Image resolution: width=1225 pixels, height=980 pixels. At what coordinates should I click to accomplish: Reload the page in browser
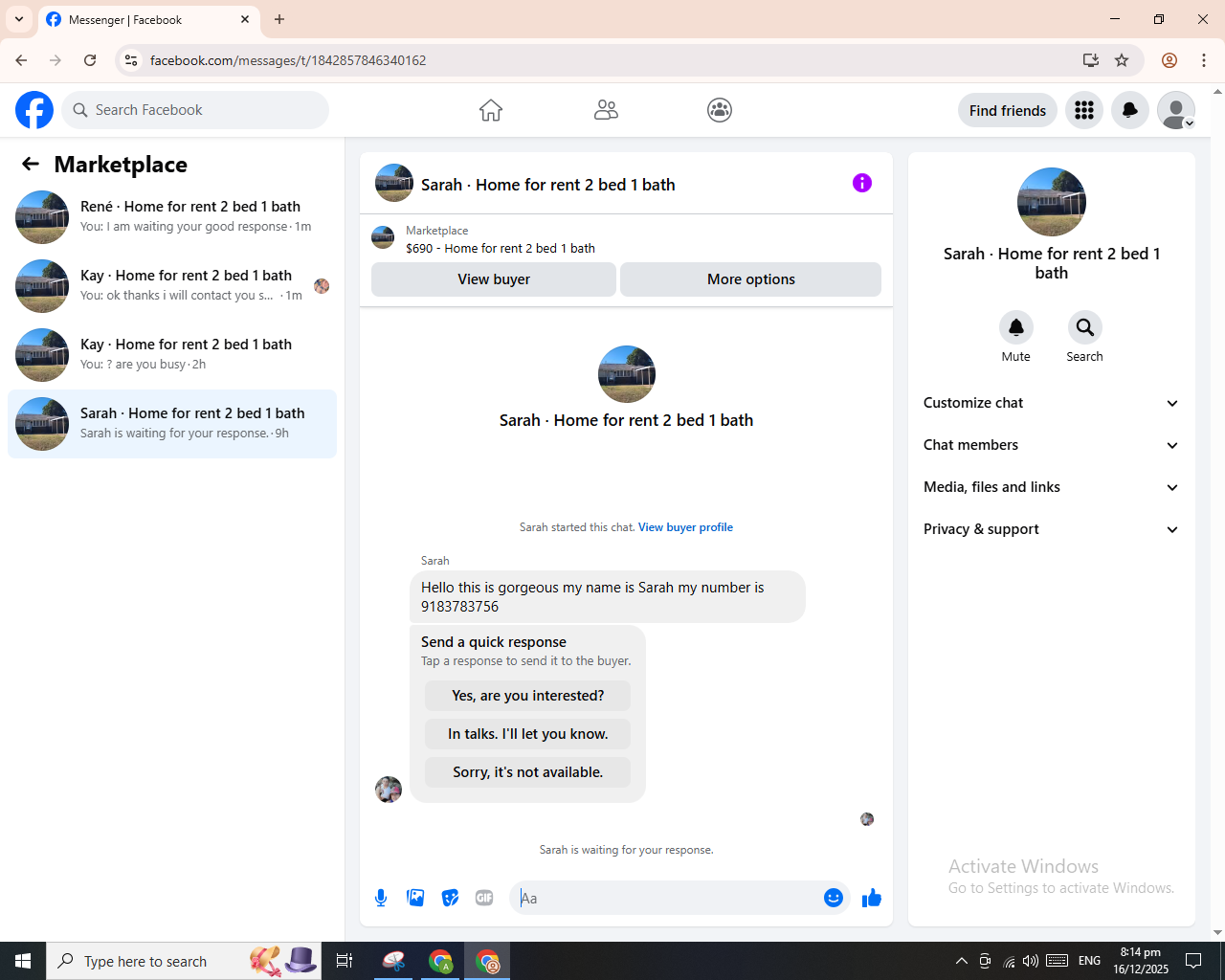pyautogui.click(x=90, y=60)
